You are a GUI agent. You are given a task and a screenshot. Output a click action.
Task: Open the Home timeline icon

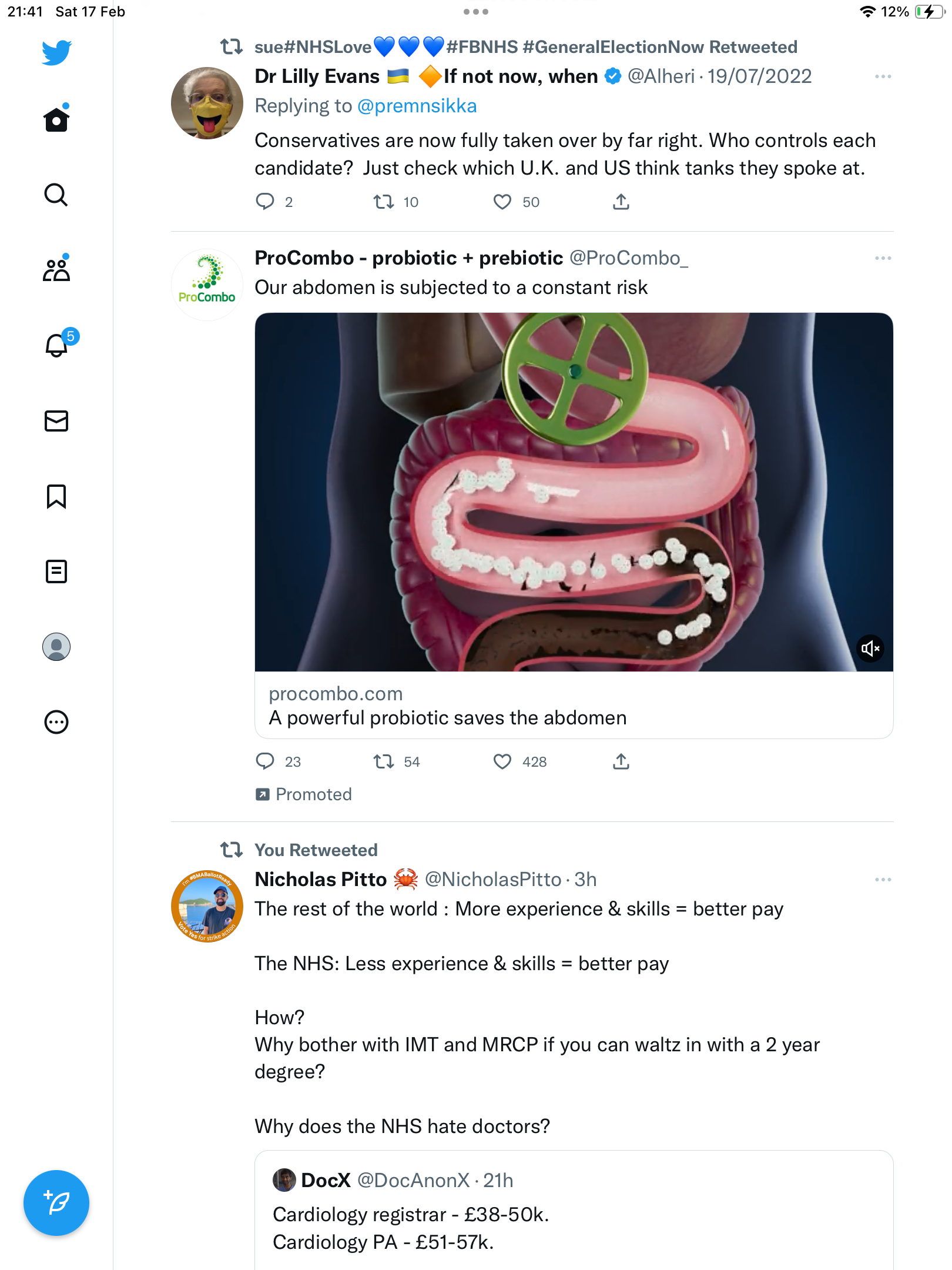coord(56,119)
